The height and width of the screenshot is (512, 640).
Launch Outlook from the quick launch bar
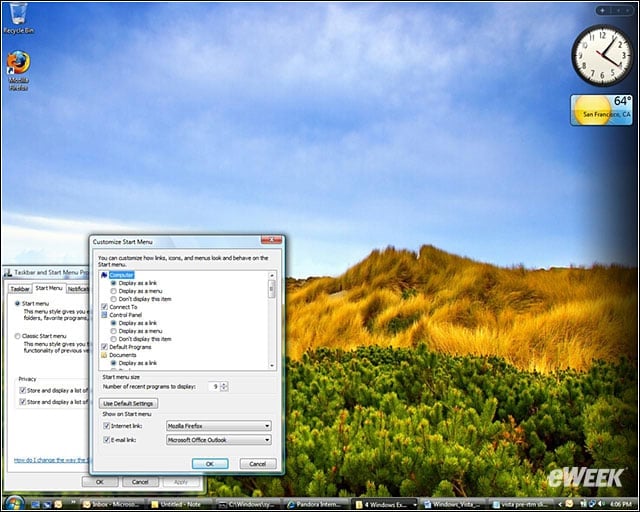pos(58,504)
